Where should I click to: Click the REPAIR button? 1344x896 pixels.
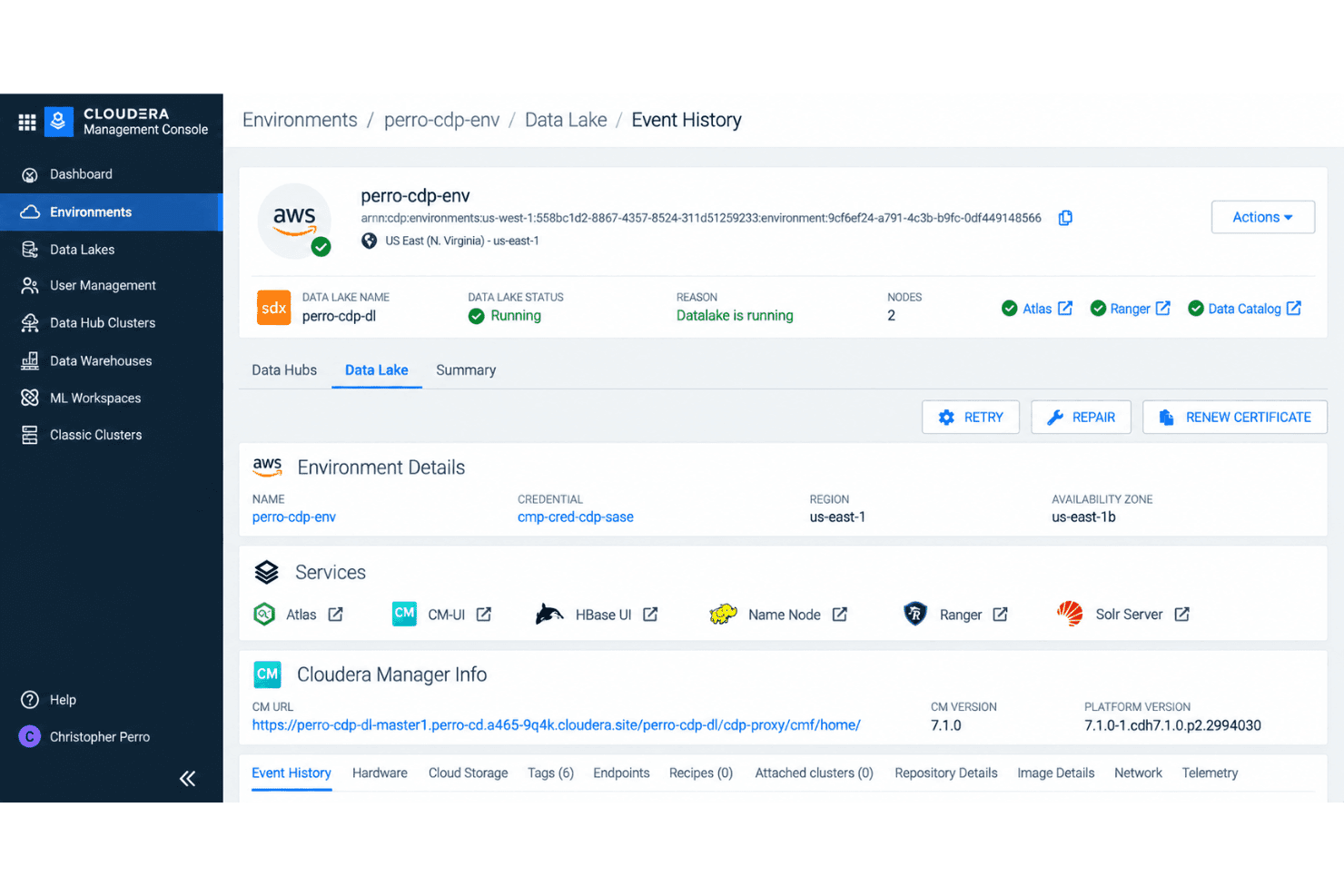click(x=1081, y=418)
